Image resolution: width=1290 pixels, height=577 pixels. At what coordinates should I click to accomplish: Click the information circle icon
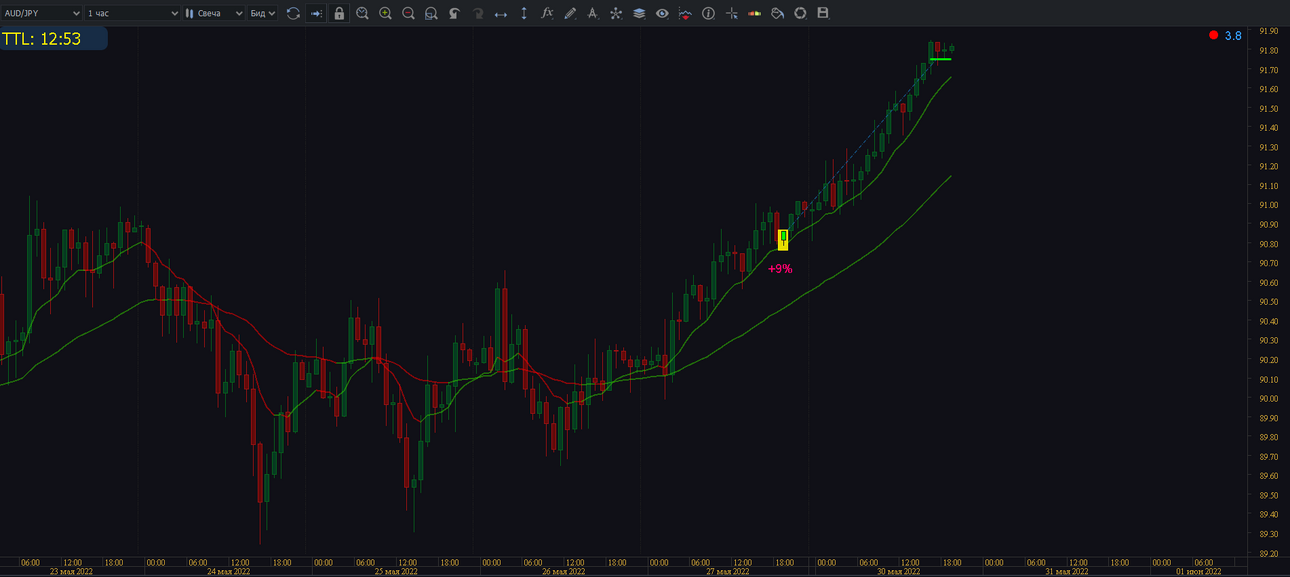pos(708,13)
